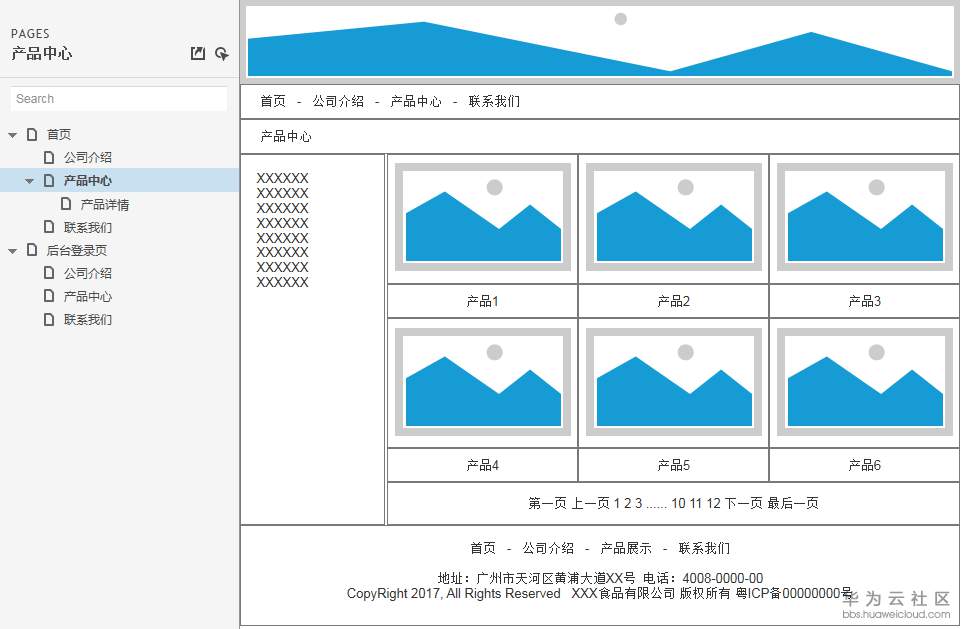
Task: Click page icon next to 产品详情
Action: coord(66,204)
